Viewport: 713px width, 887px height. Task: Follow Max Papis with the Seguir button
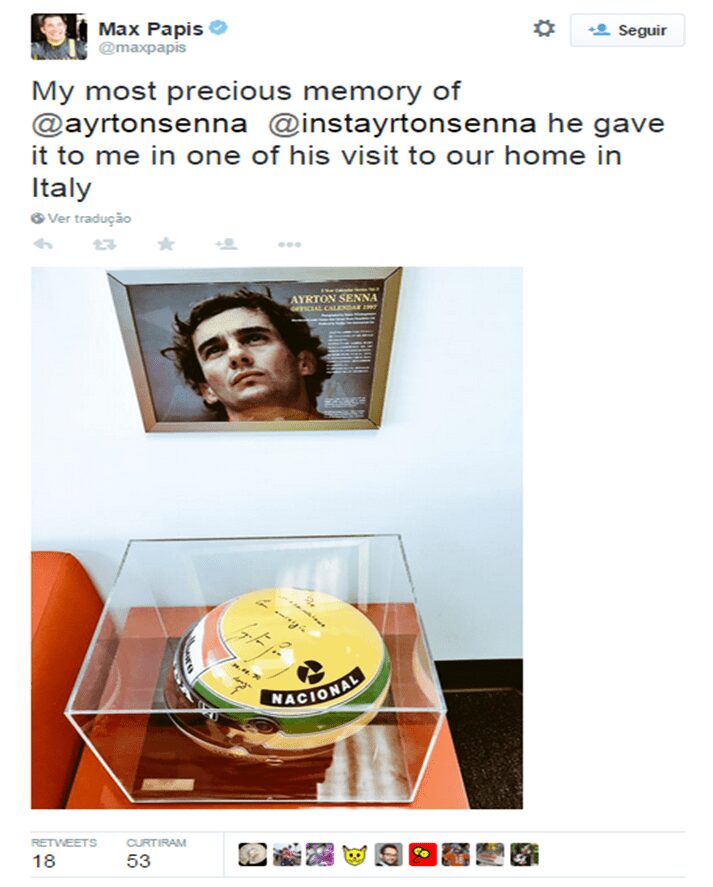[x=628, y=30]
